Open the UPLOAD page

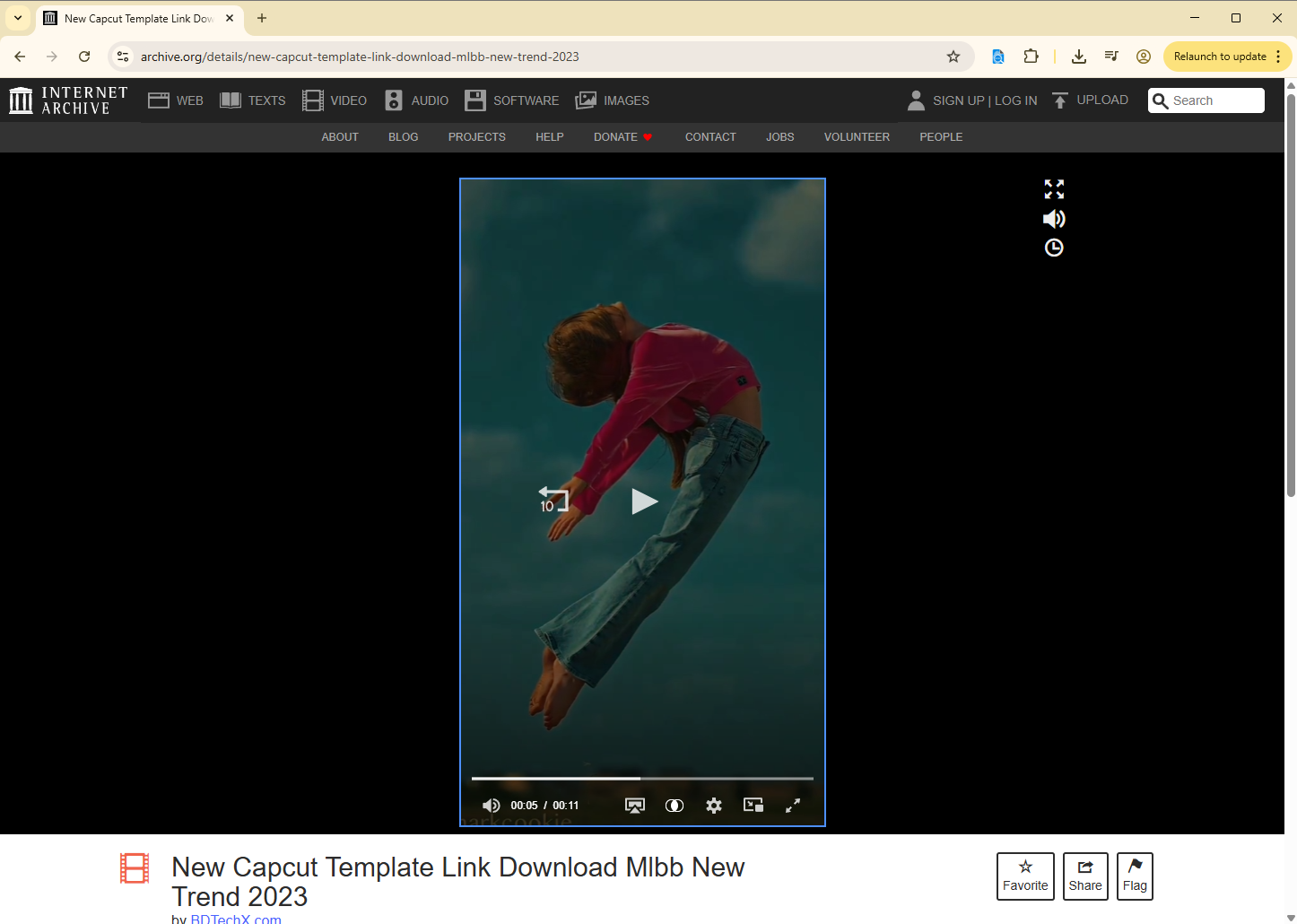point(1091,100)
